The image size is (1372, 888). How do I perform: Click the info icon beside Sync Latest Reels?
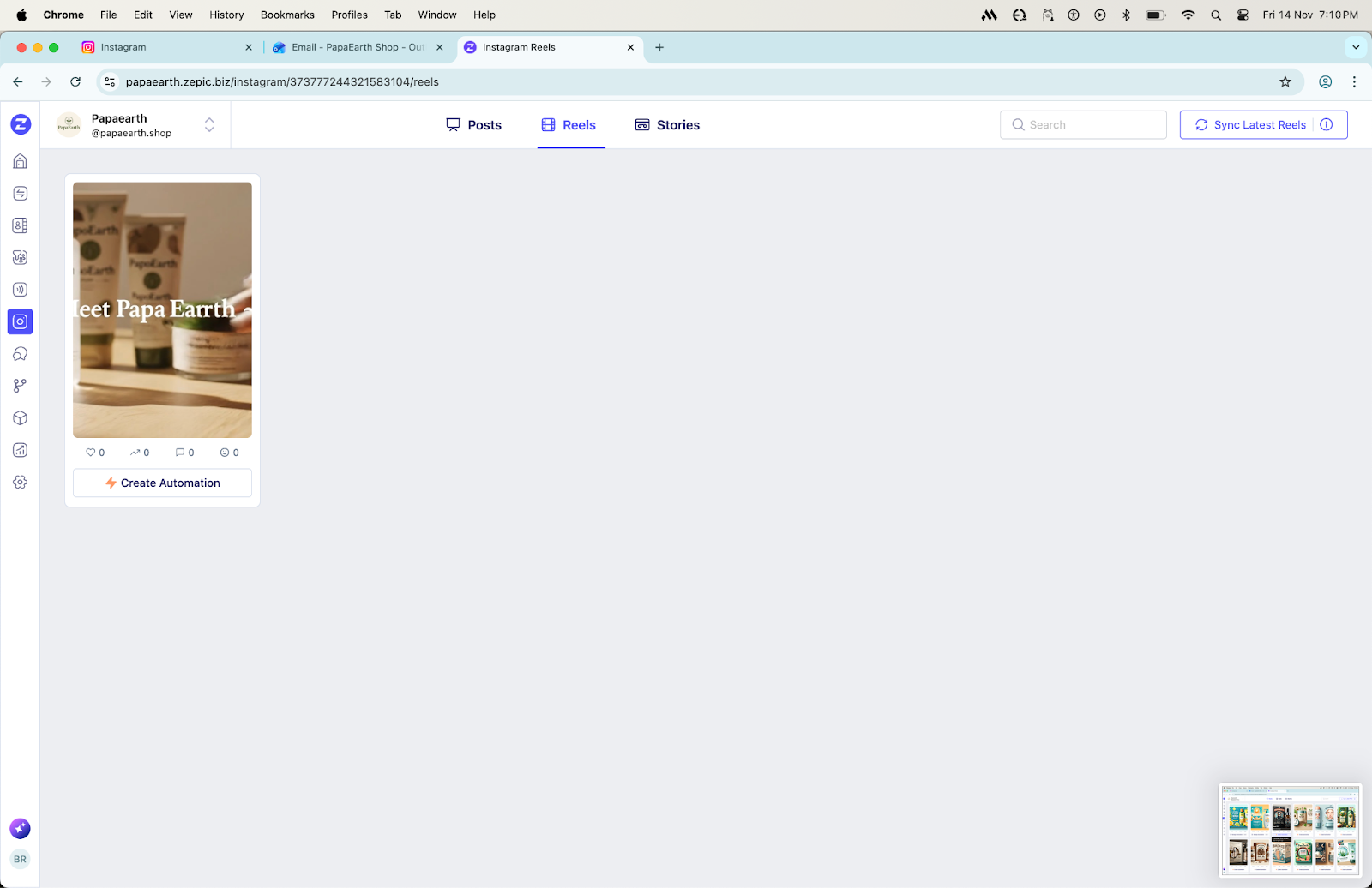1327,124
